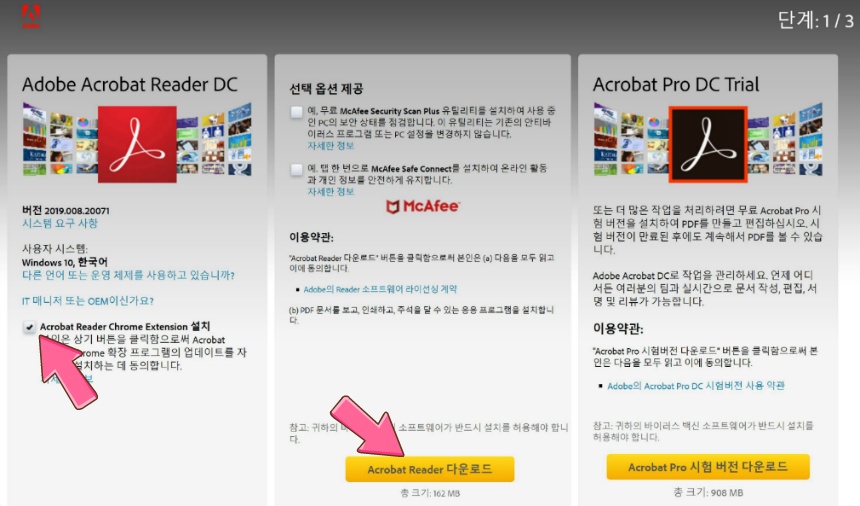Check the McAfee Security Scan Plus option
The height and width of the screenshot is (506, 860).
pyautogui.click(x=297, y=112)
